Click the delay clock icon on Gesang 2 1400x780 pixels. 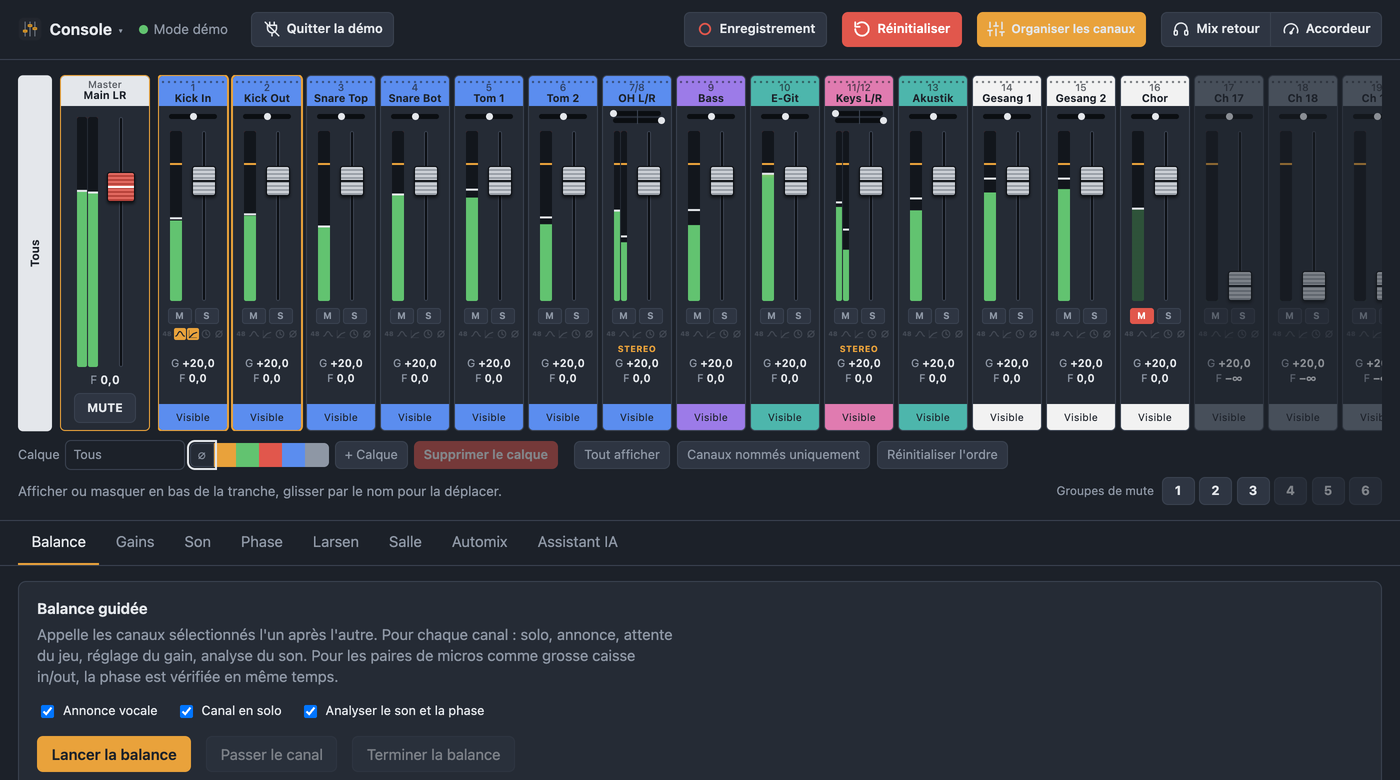pyautogui.click(x=1094, y=334)
